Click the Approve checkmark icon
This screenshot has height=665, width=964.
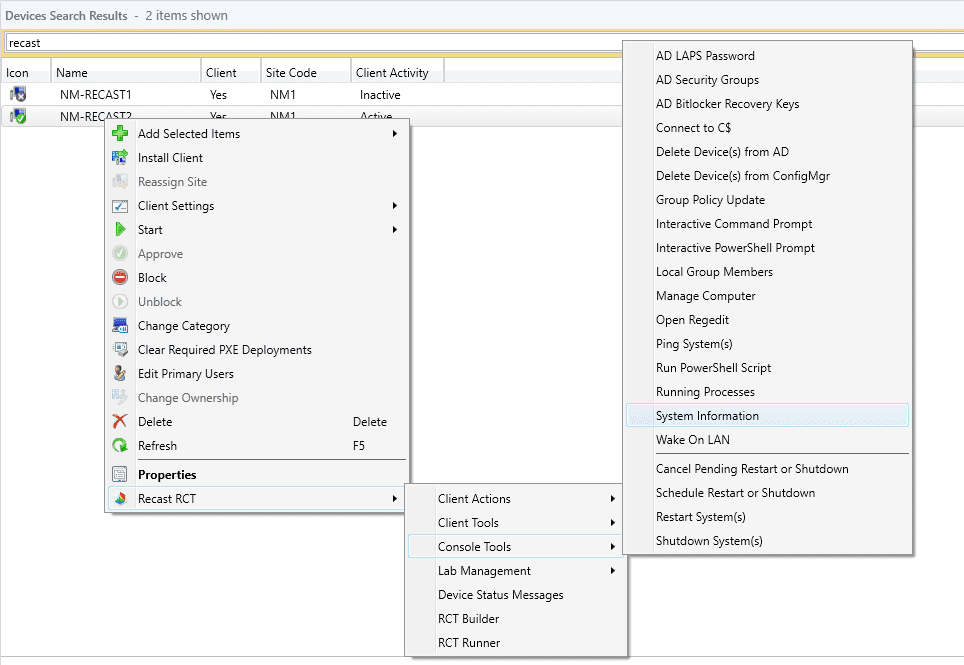point(122,253)
